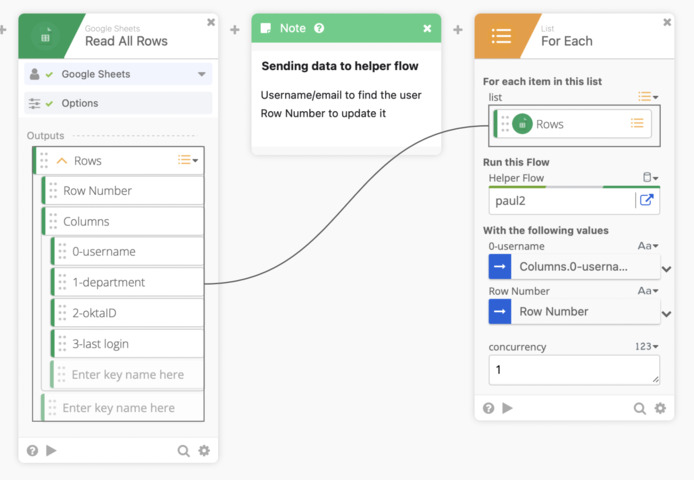The width and height of the screenshot is (694, 480).
Task: Expand chevron beside Row Number value
Action: 667,314
